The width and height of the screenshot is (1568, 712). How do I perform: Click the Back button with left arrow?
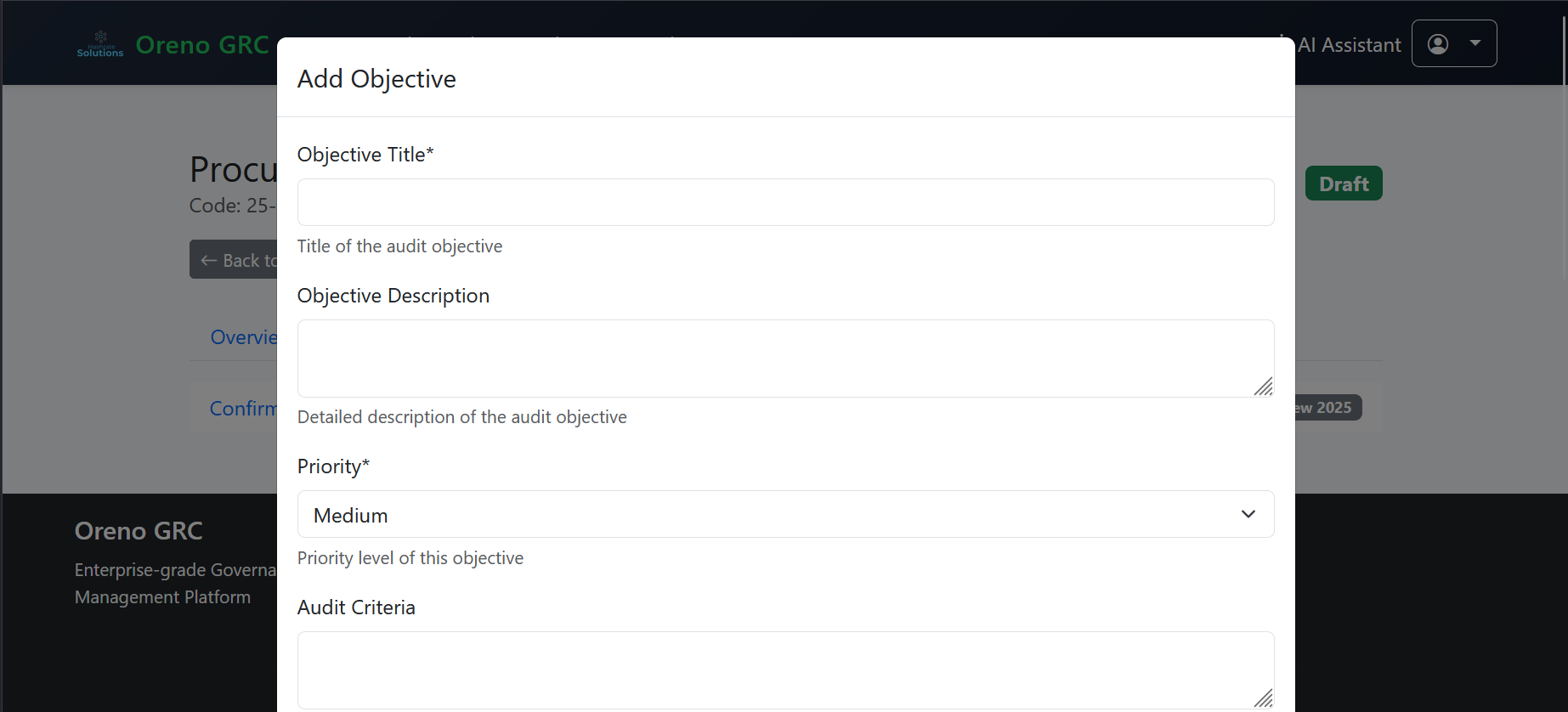[x=234, y=260]
